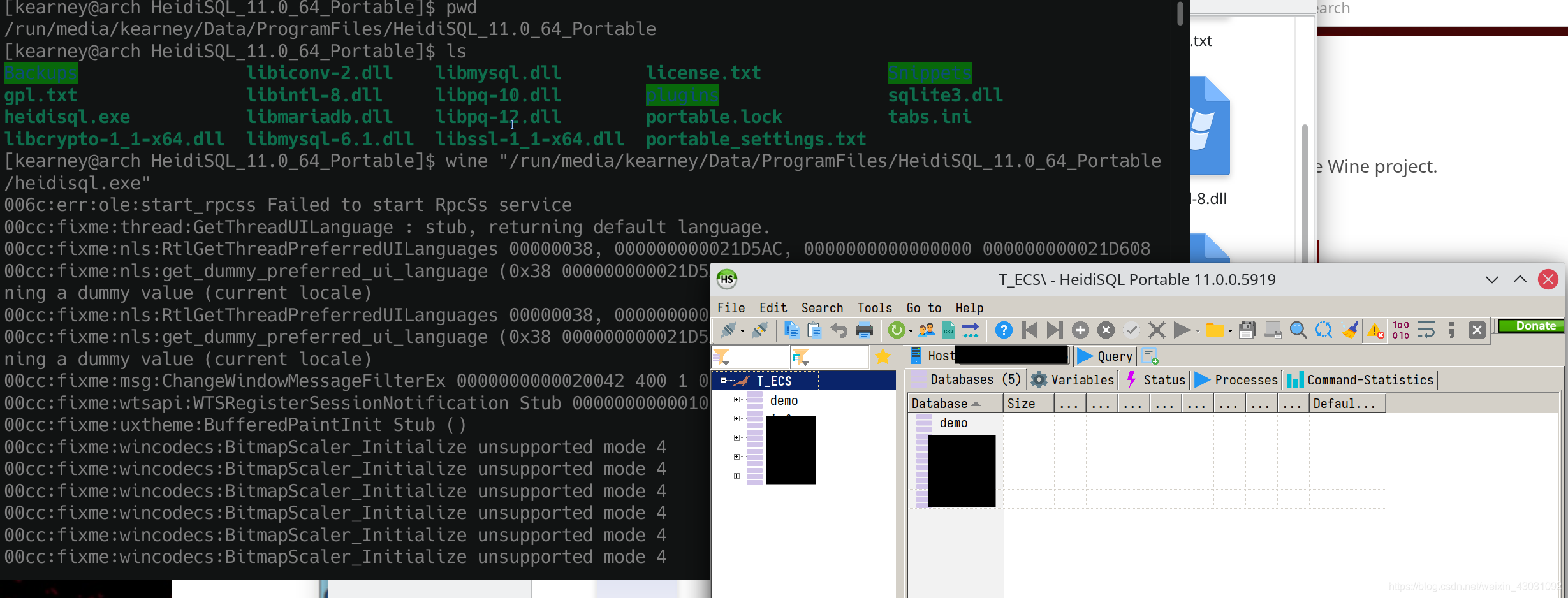The height and width of the screenshot is (598, 1568).
Task: Toggle the binary 100/010 display icon
Action: pos(1401,330)
